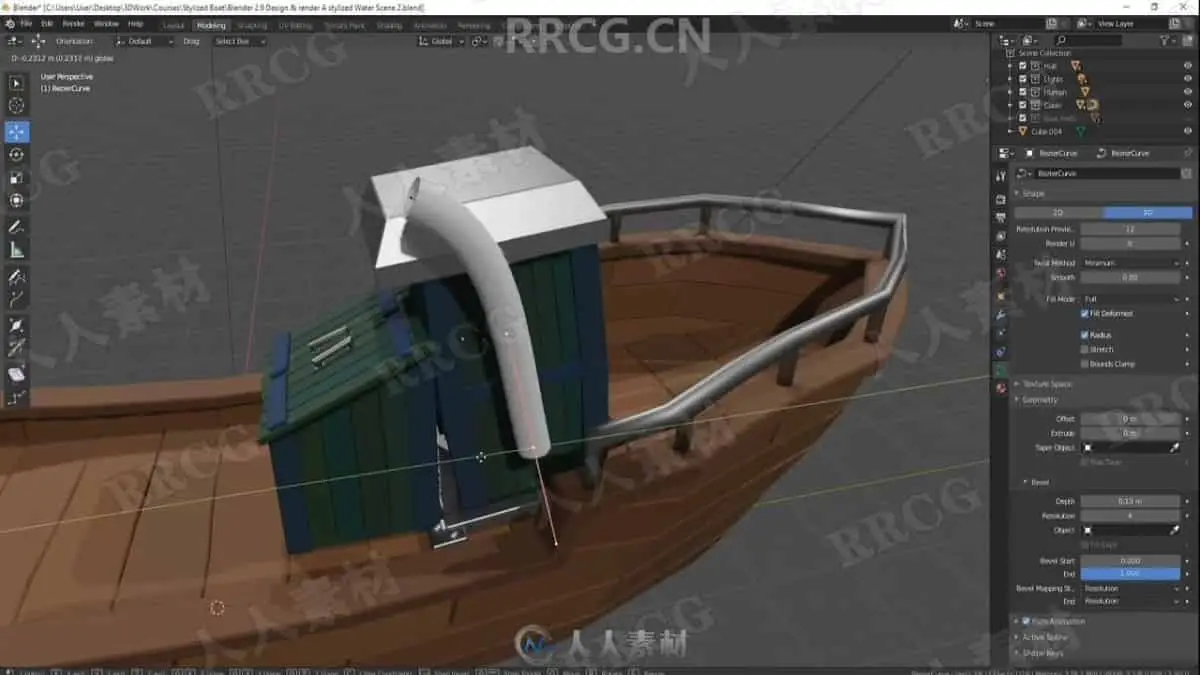This screenshot has width=1200, height=675.
Task: Click the Extrude value field
Action: click(x=1130, y=433)
